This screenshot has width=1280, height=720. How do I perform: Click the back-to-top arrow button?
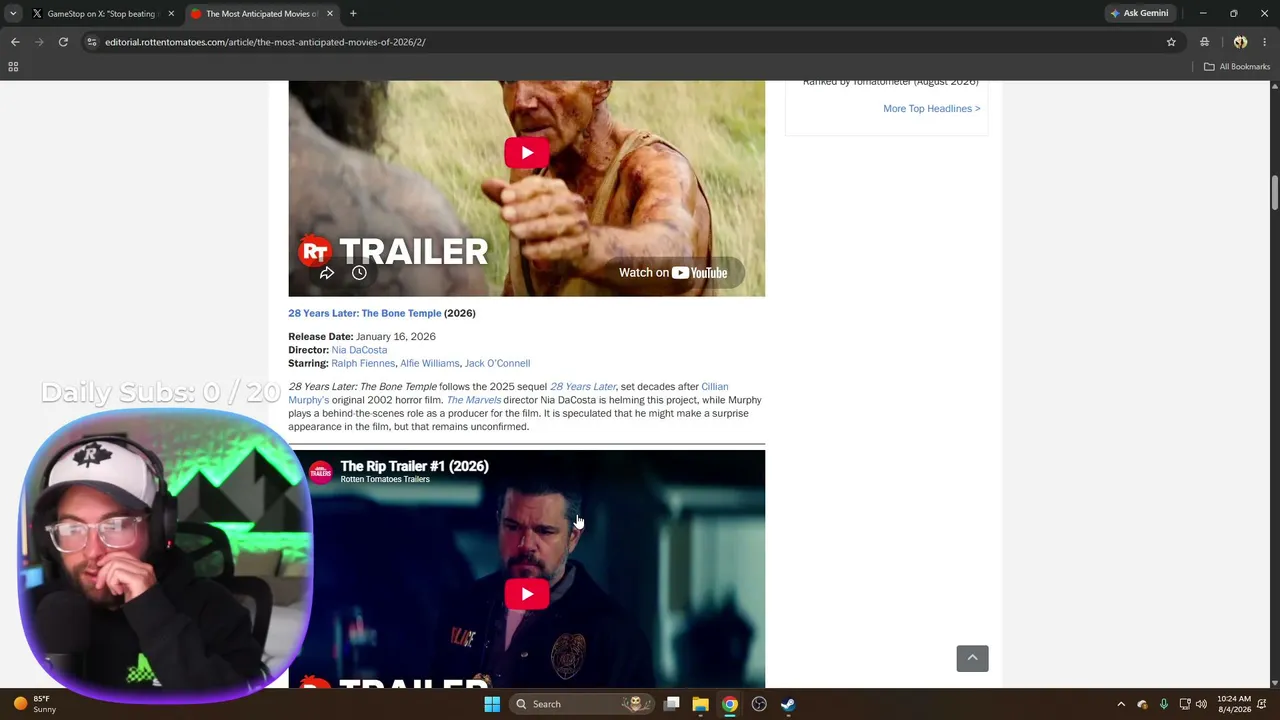click(972, 658)
